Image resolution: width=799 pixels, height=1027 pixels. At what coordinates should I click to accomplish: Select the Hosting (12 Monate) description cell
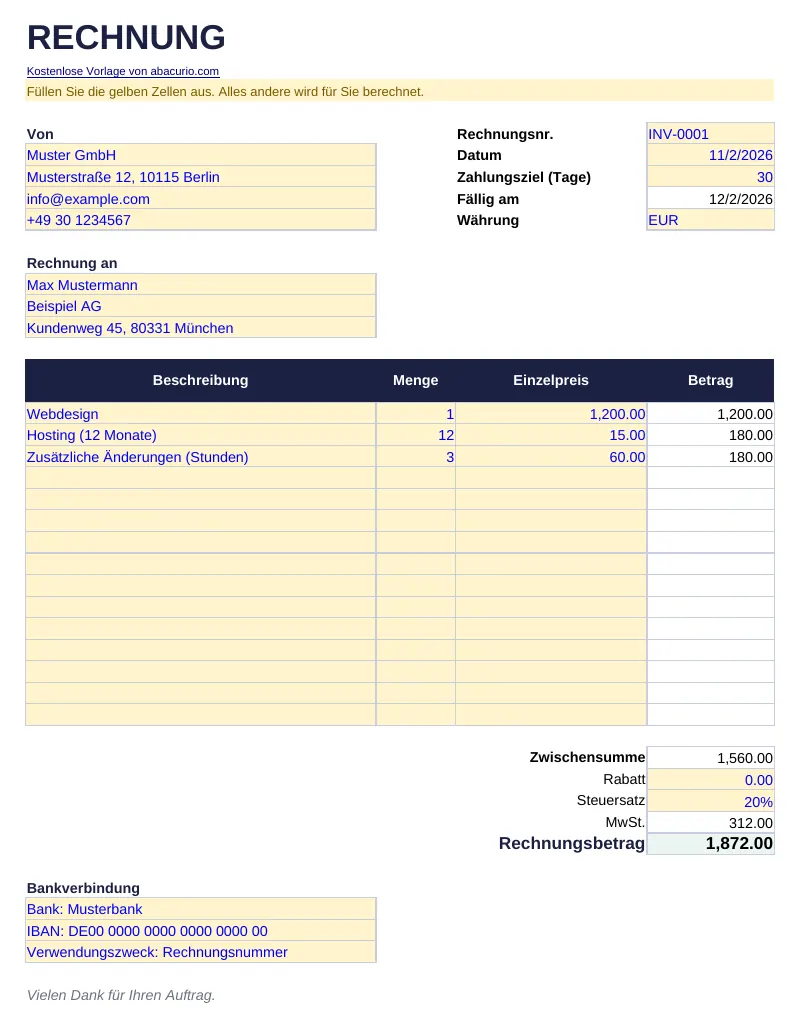point(200,435)
